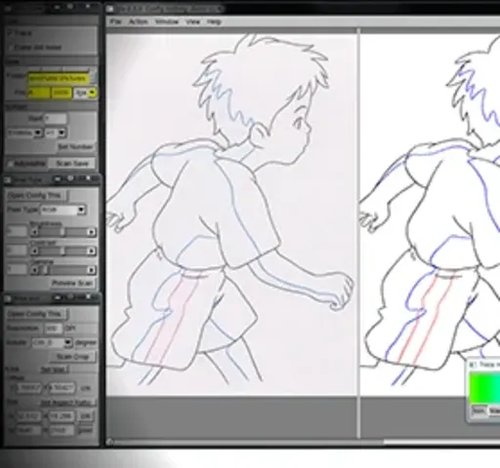The image size is (500, 468).
Task: Click the Size H centimeter field
Action: (63, 416)
